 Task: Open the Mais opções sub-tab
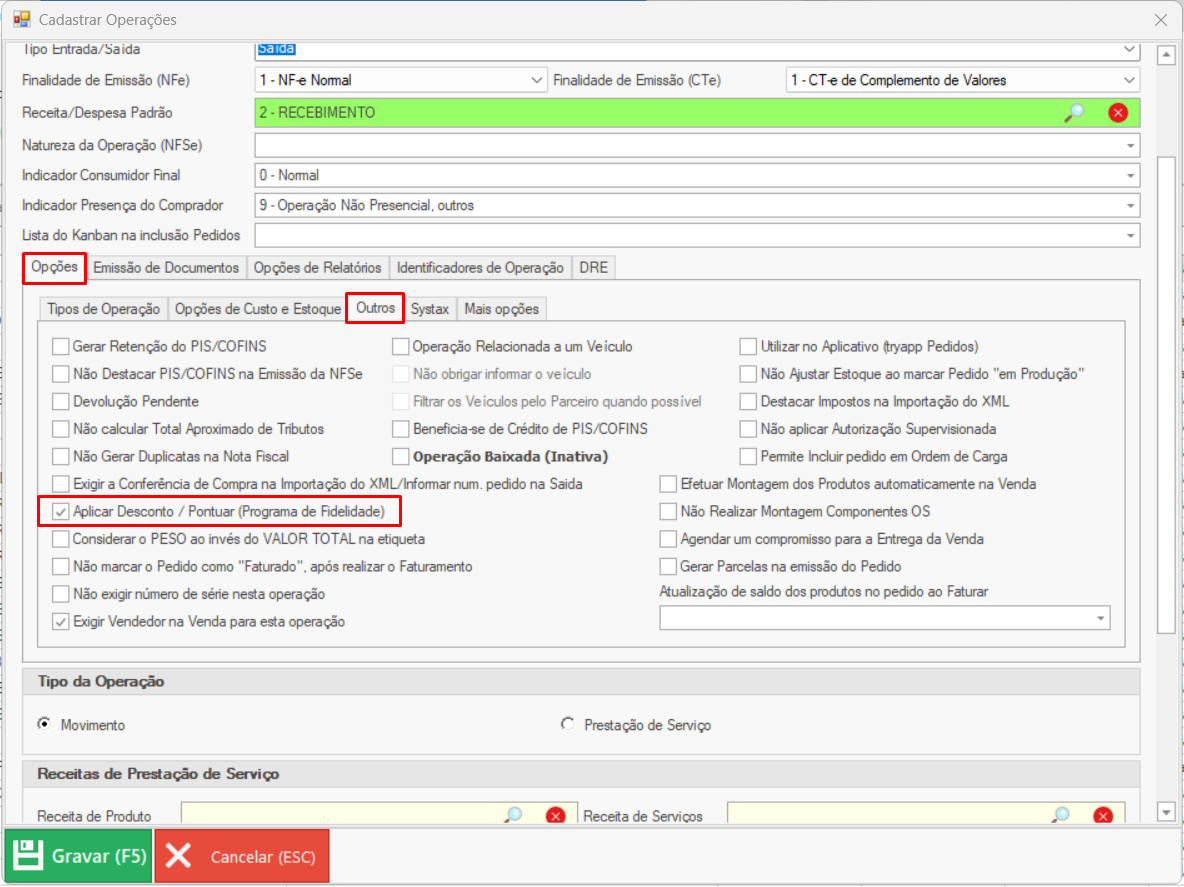[x=501, y=310]
